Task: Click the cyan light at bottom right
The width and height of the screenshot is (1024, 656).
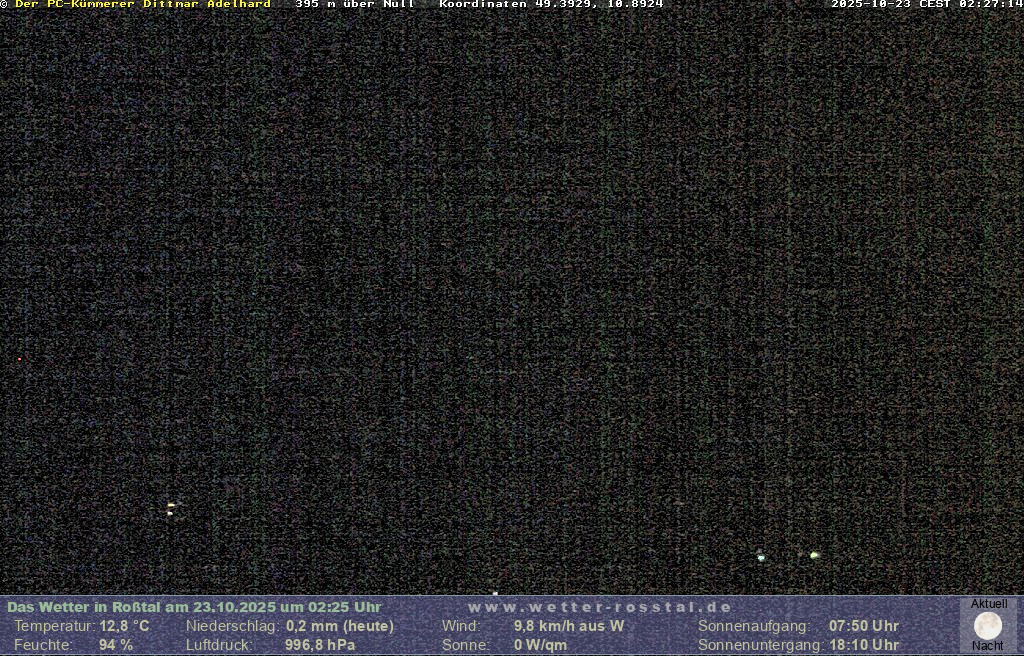Action: click(x=761, y=557)
